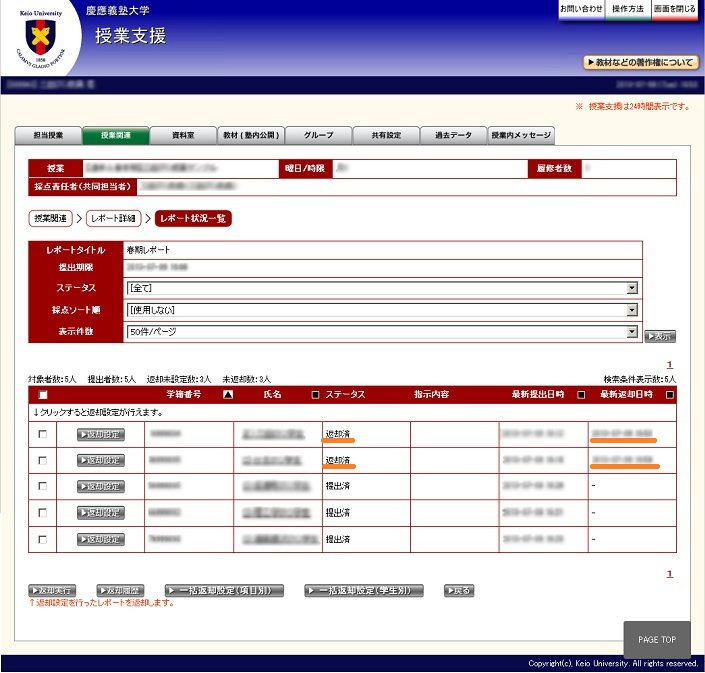Screen dimensions: 705x673
Task: Sort by 学籍番号 using the triangle icon
Action: point(227,395)
